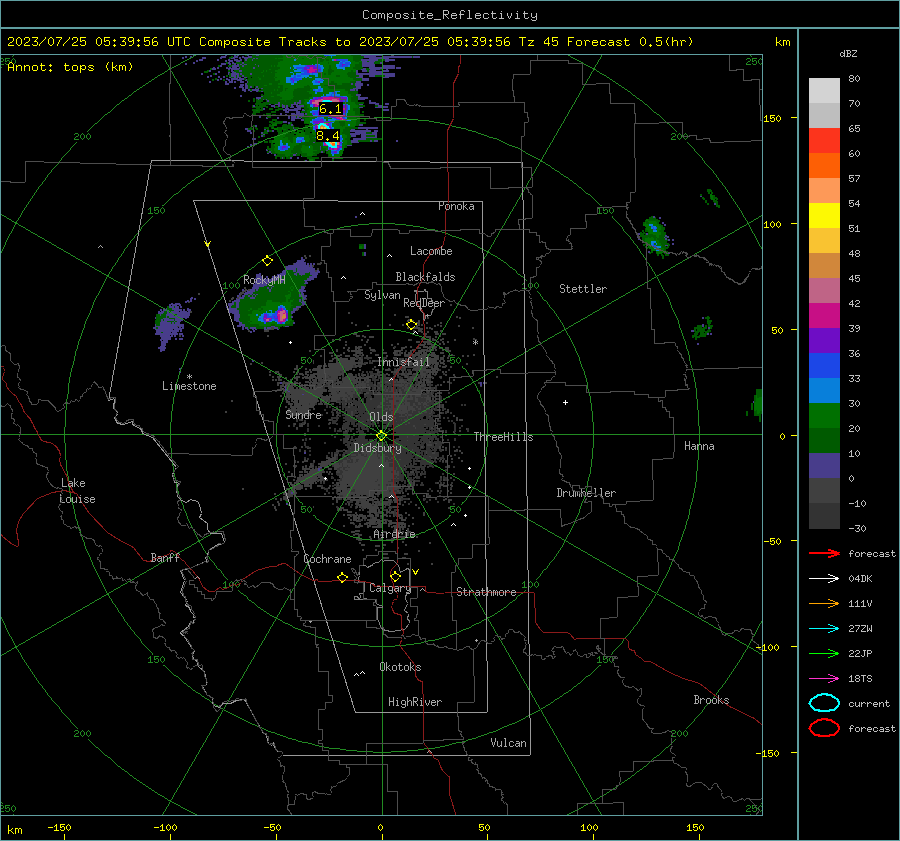The width and height of the screenshot is (900, 841).
Task: Click the Lacombe city label
Action: [x=431, y=251]
